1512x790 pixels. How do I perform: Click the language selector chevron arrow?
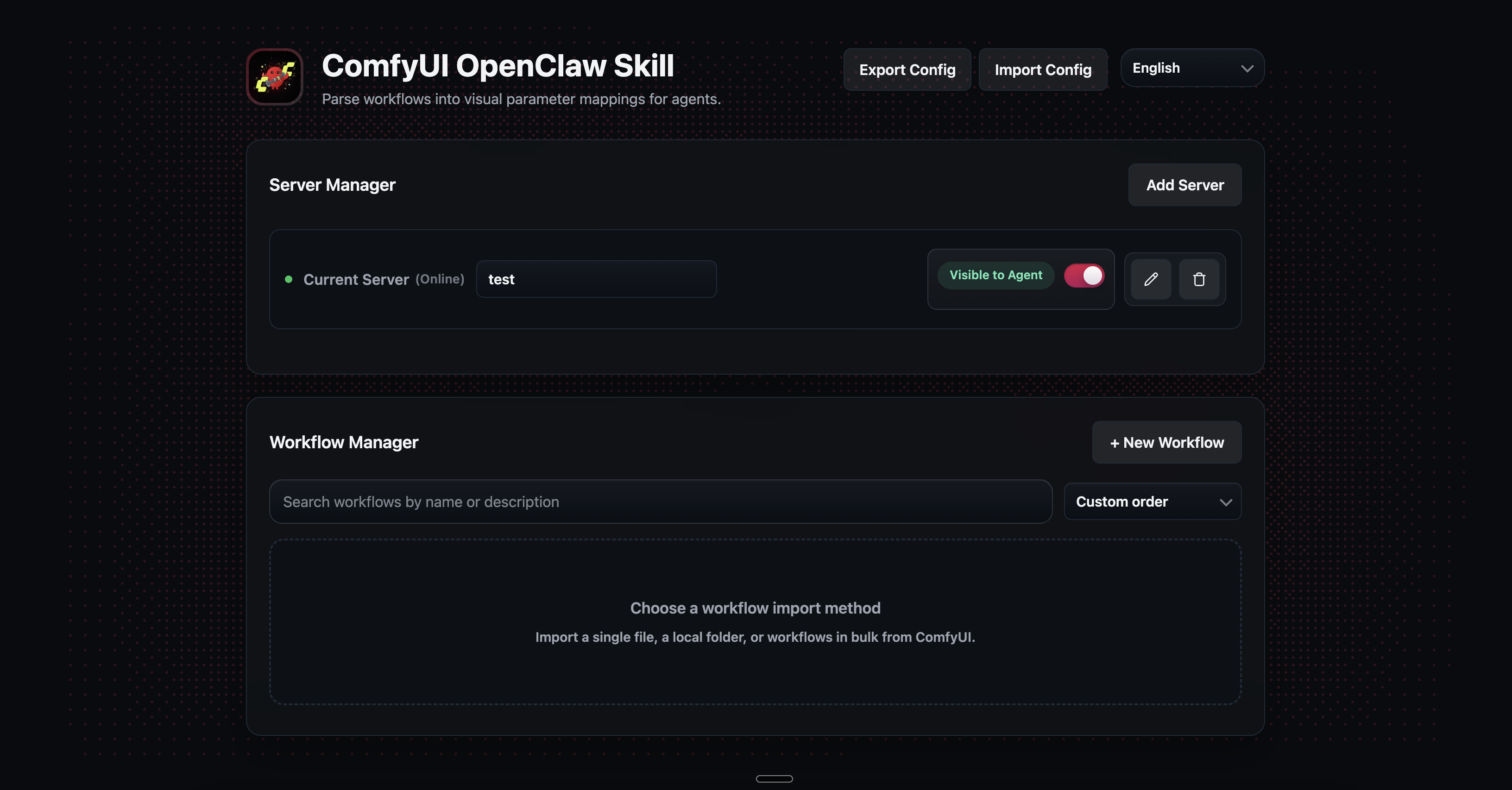coord(1247,69)
